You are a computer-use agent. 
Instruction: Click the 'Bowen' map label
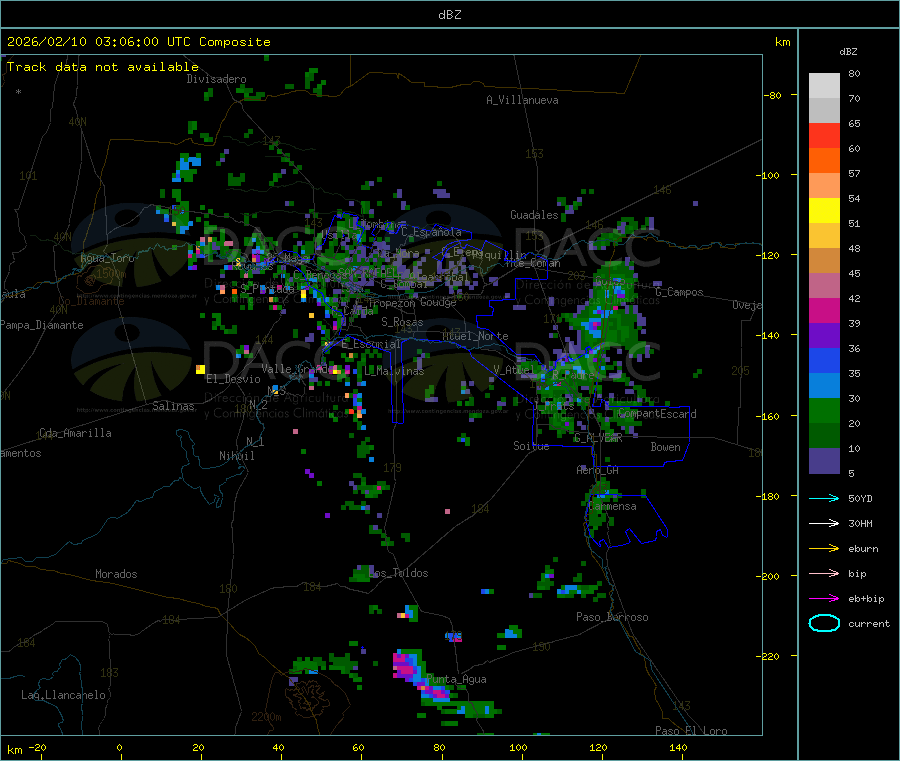(665, 447)
